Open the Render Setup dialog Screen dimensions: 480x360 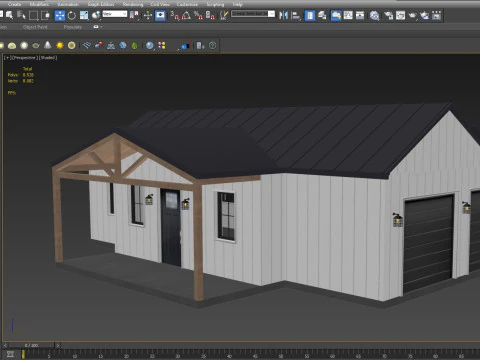388,15
